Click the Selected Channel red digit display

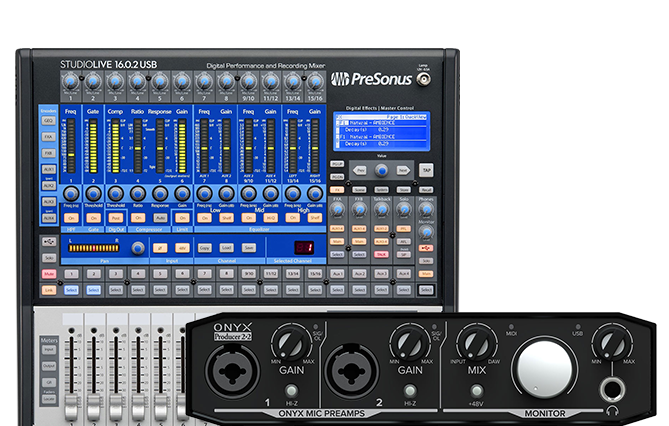[x=304, y=248]
